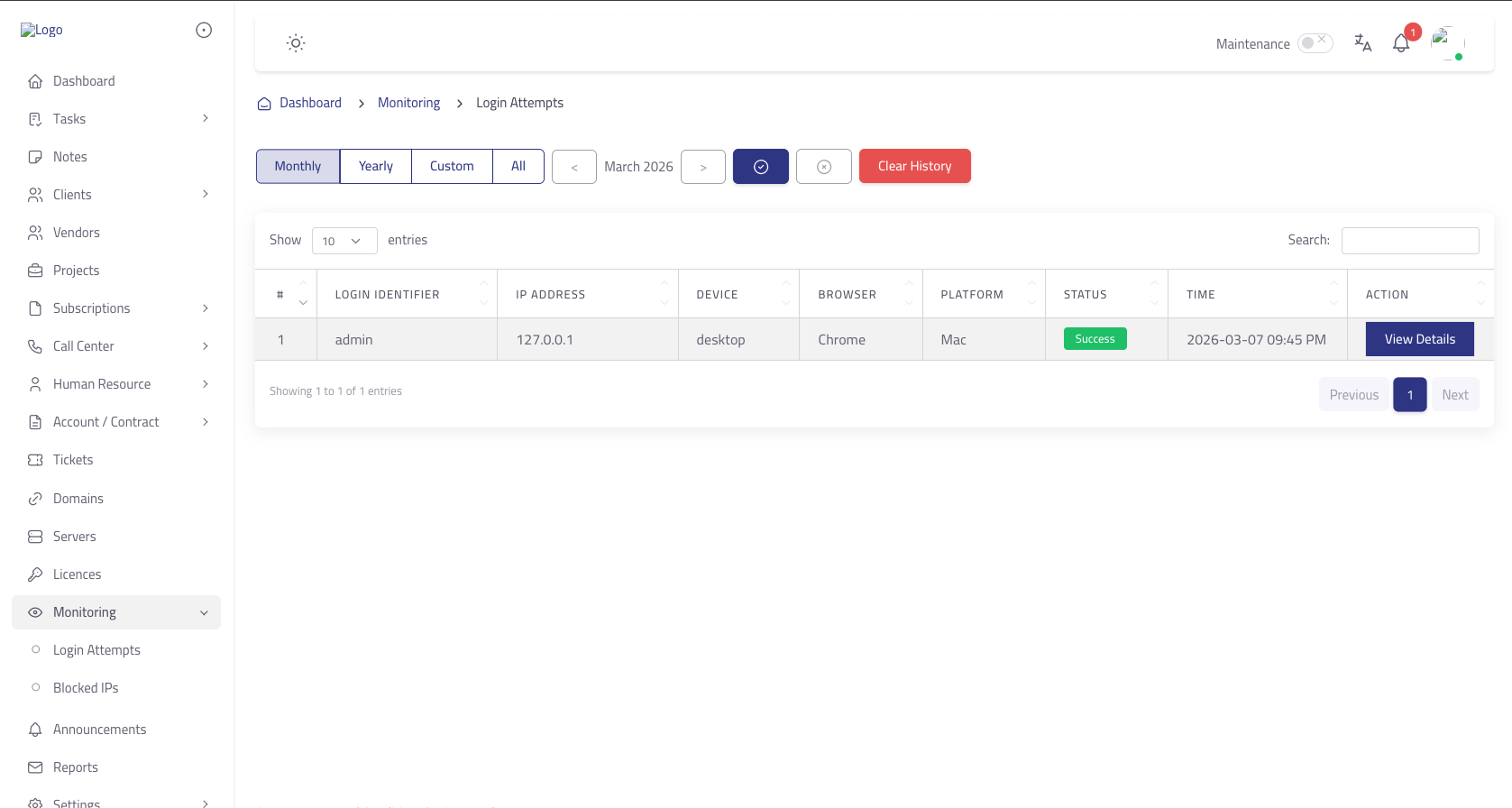Viewport: 1512px width, 808px height.
Task: Click the Dashboard home icon in sidebar
Action: tap(35, 81)
